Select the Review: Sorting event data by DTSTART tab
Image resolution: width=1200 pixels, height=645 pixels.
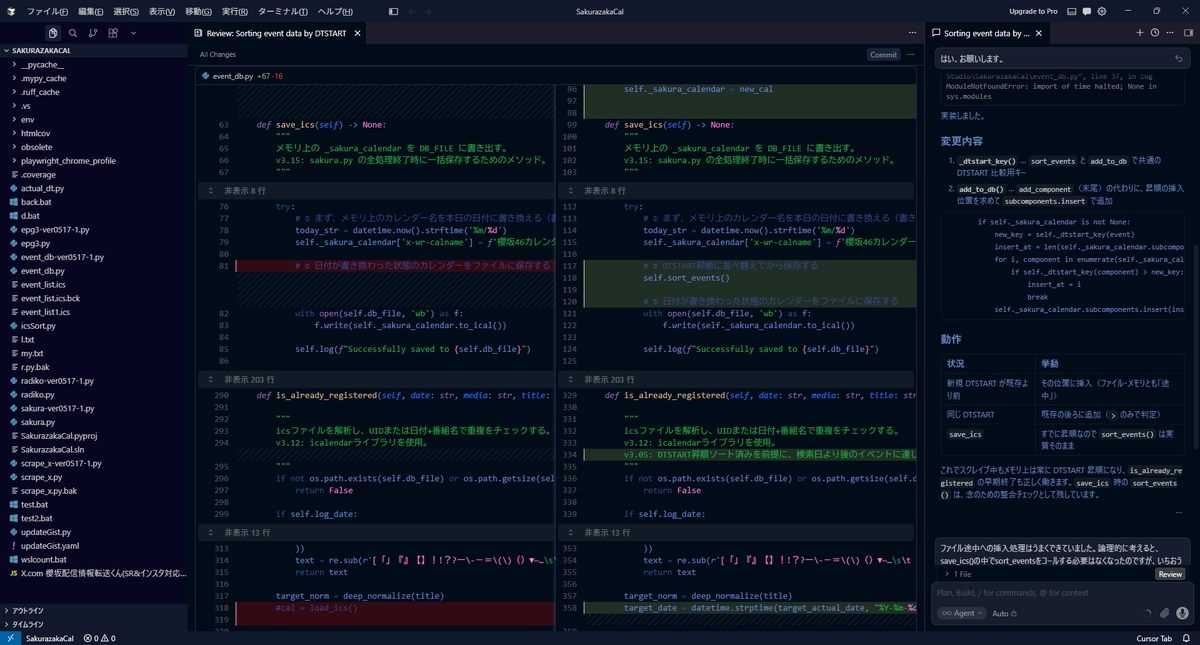pos(279,33)
